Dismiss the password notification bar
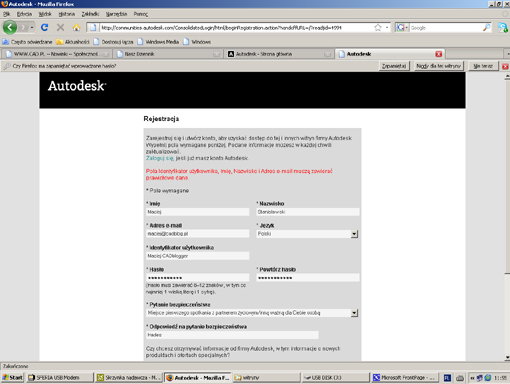 click(505, 66)
